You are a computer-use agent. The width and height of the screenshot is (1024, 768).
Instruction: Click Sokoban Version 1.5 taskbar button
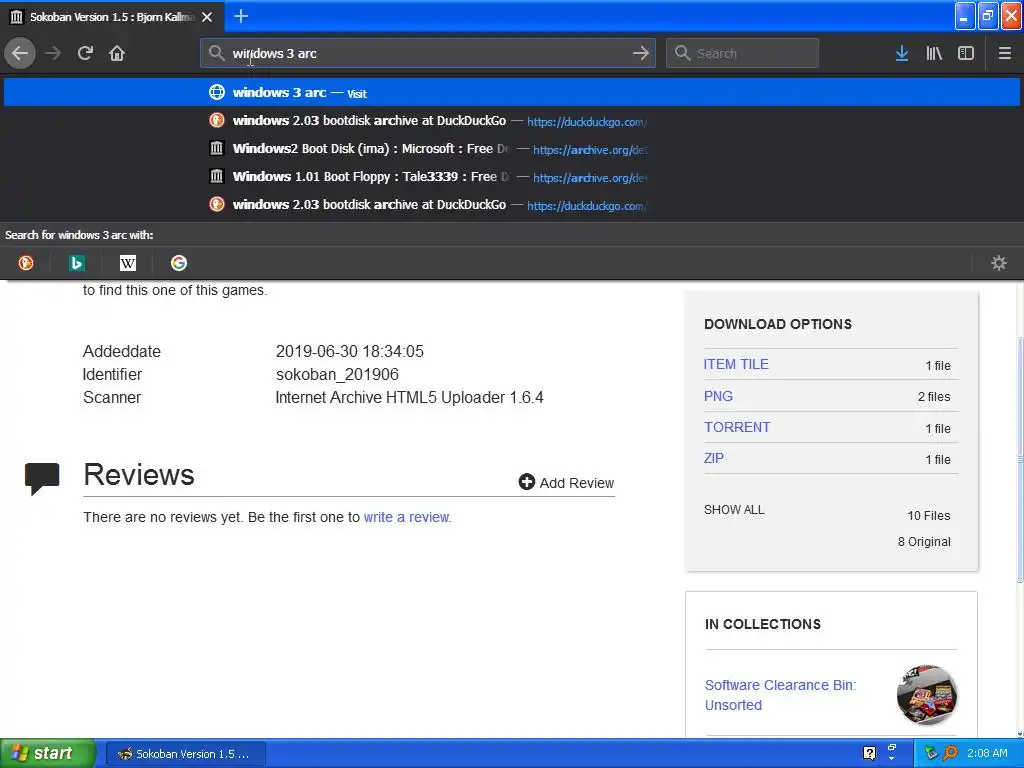click(x=185, y=754)
